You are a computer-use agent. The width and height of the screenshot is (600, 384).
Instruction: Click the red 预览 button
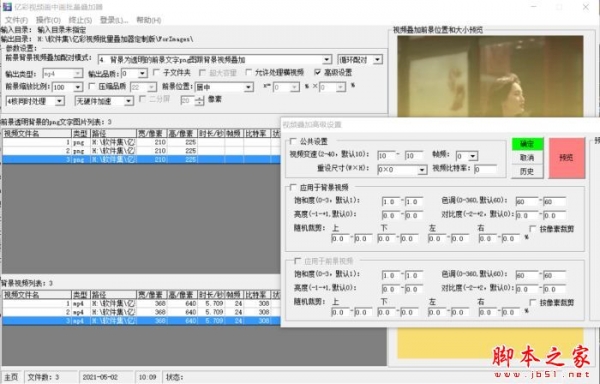[567, 158]
